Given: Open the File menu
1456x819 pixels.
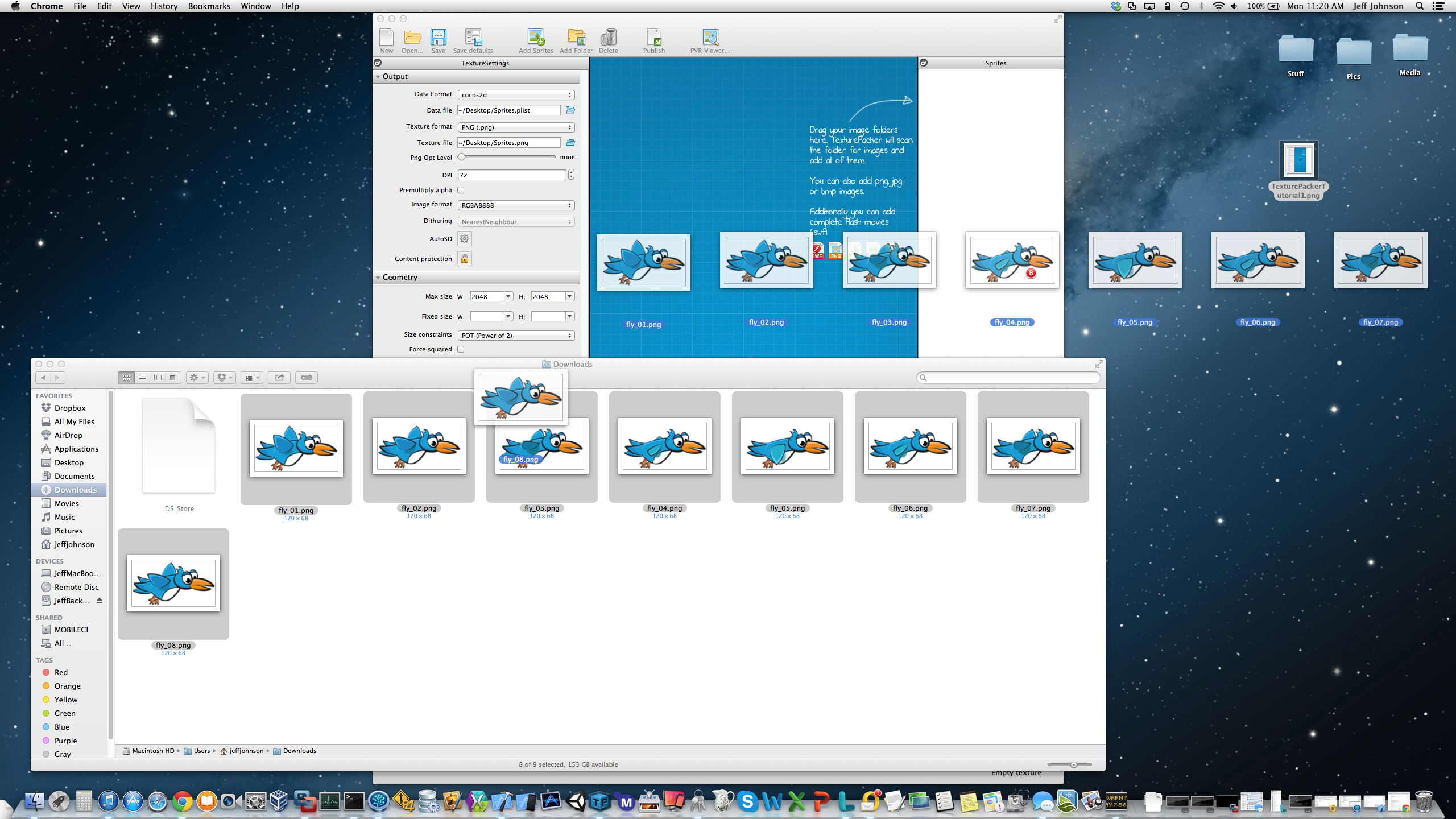Looking at the screenshot, I should click(80, 6).
